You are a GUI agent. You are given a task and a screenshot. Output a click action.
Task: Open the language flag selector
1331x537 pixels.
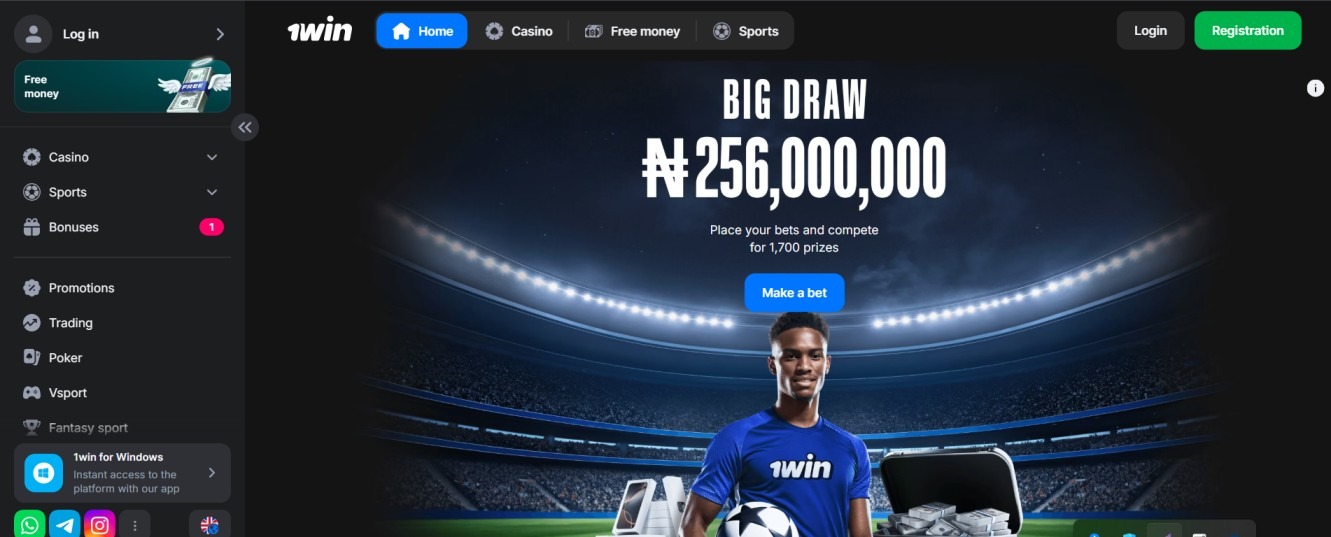pos(210,524)
